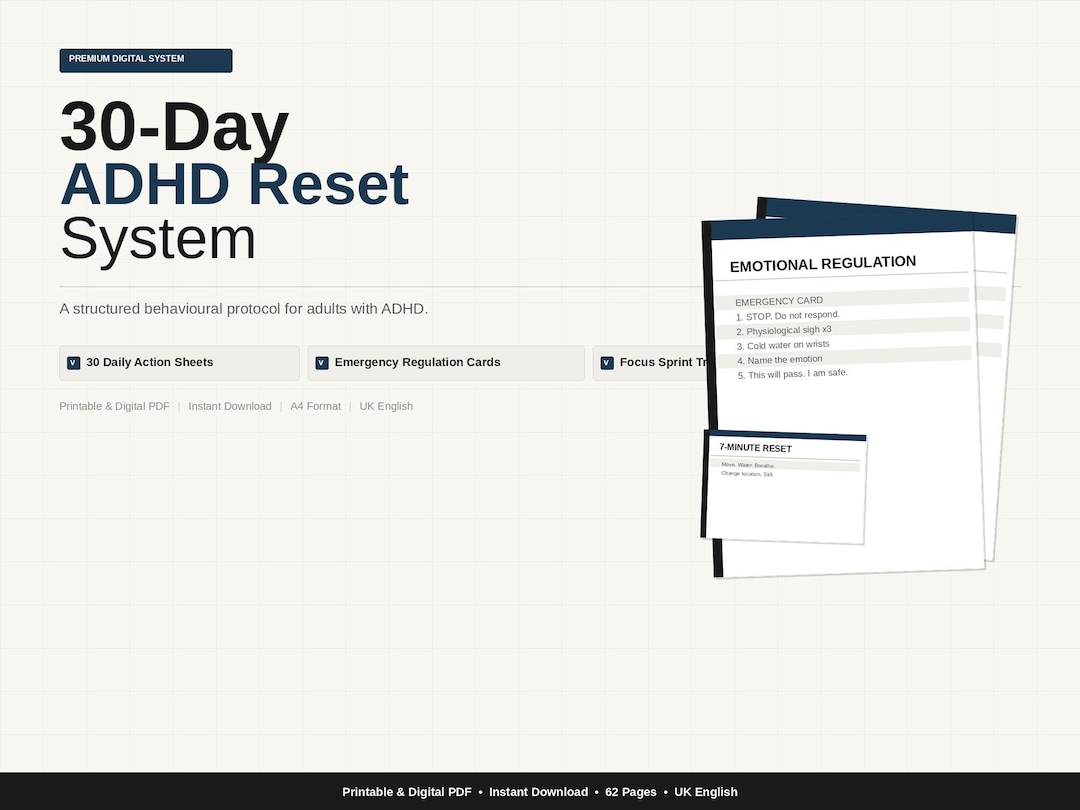Click the Physiological sigh x3 line

(x=784, y=331)
